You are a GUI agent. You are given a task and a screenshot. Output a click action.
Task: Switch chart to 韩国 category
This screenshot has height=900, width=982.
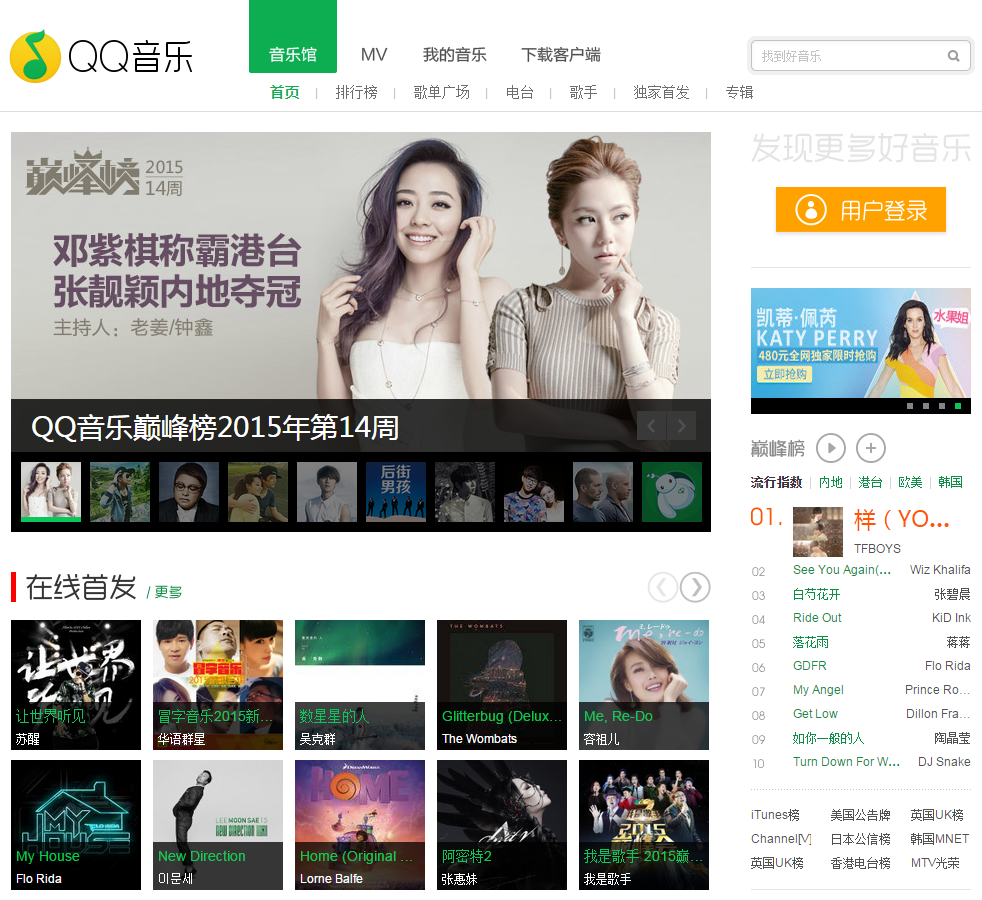point(950,482)
